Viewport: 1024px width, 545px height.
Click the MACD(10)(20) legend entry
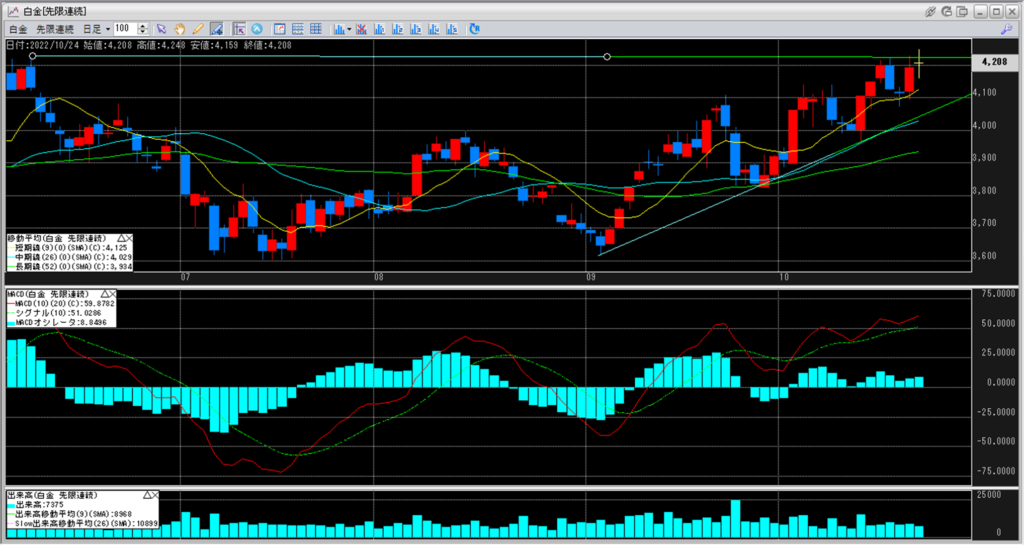click(61, 304)
